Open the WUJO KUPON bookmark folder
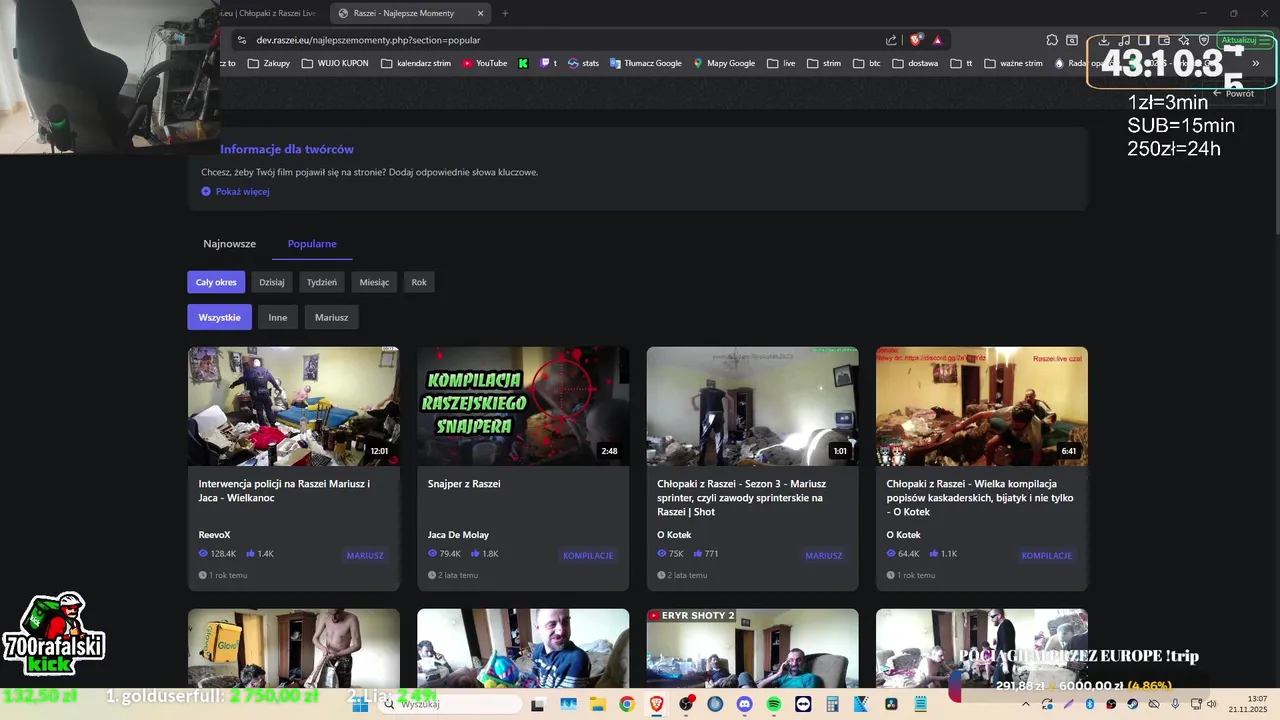Viewport: 1280px width, 720px height. 334,63
